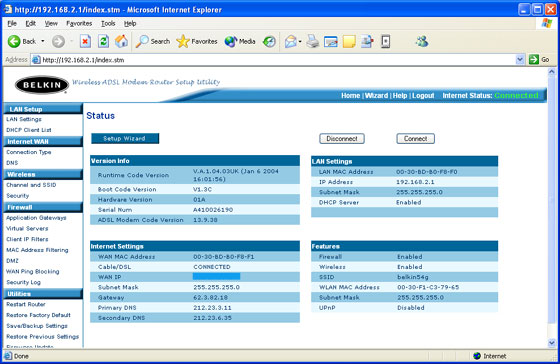Select Restore Factory Default

(x=38, y=315)
